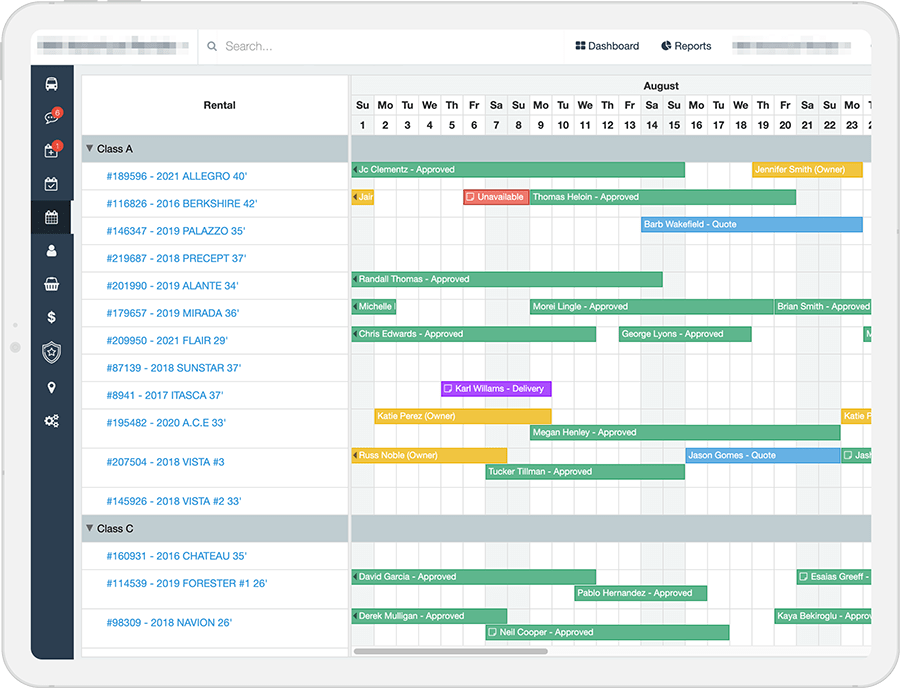900x688 pixels.
Task: Open the locations map pin icon
Action: point(52,387)
